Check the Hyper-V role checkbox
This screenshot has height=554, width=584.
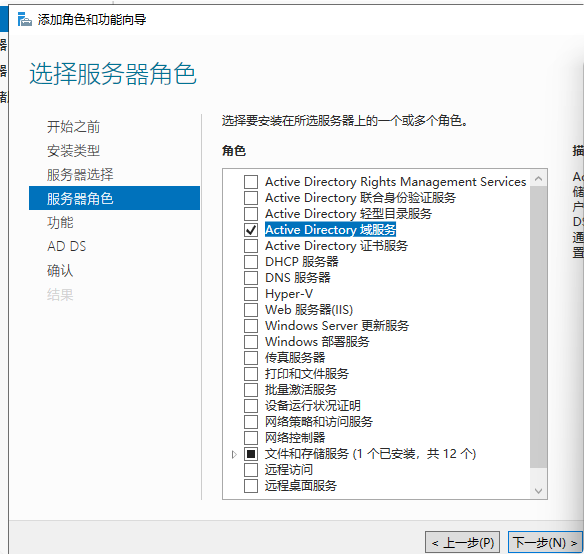251,294
